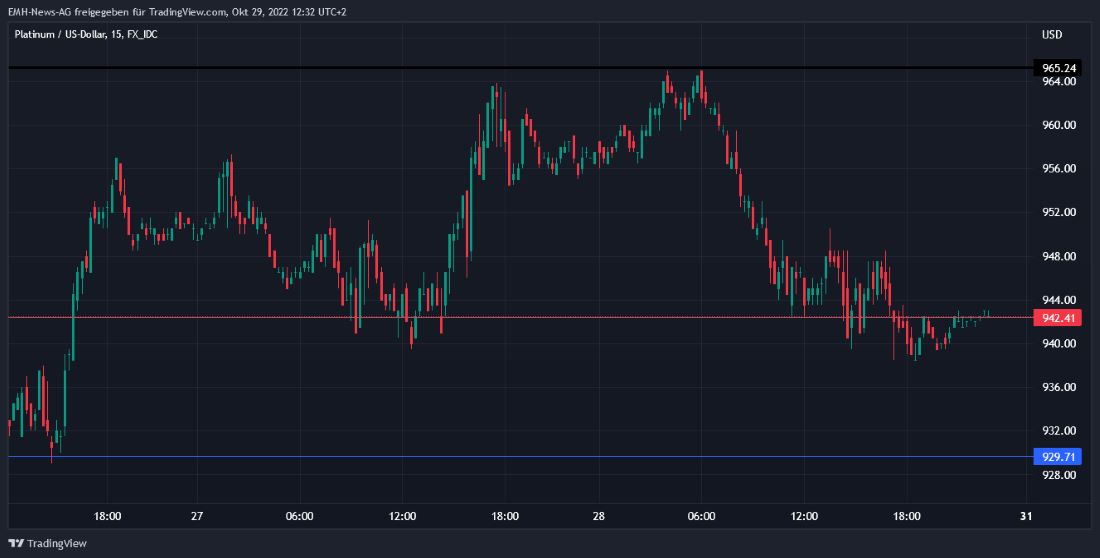Select the 928.00 price axis tick

(x=1059, y=475)
